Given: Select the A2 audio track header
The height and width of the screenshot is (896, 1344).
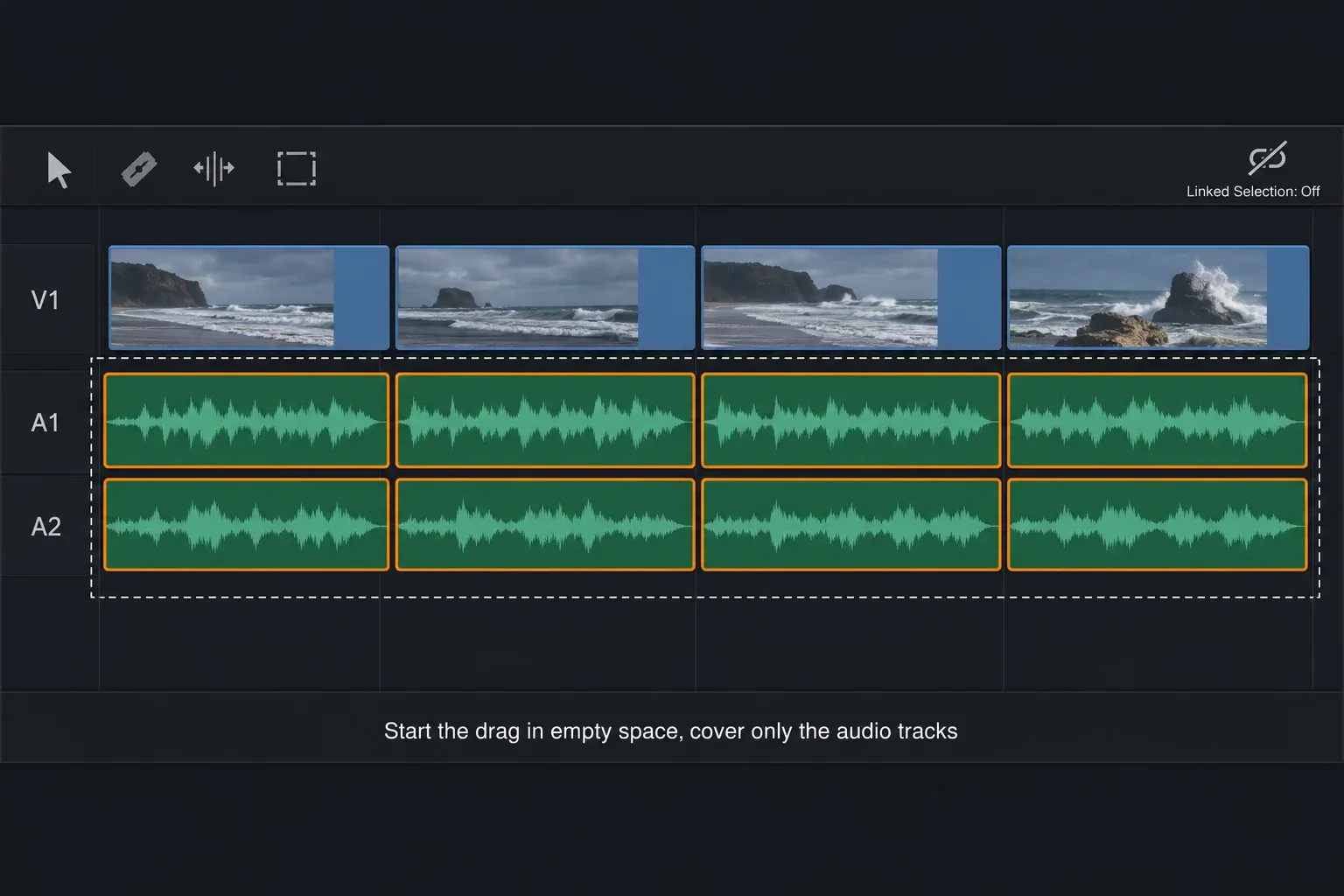Looking at the screenshot, I should [49, 526].
